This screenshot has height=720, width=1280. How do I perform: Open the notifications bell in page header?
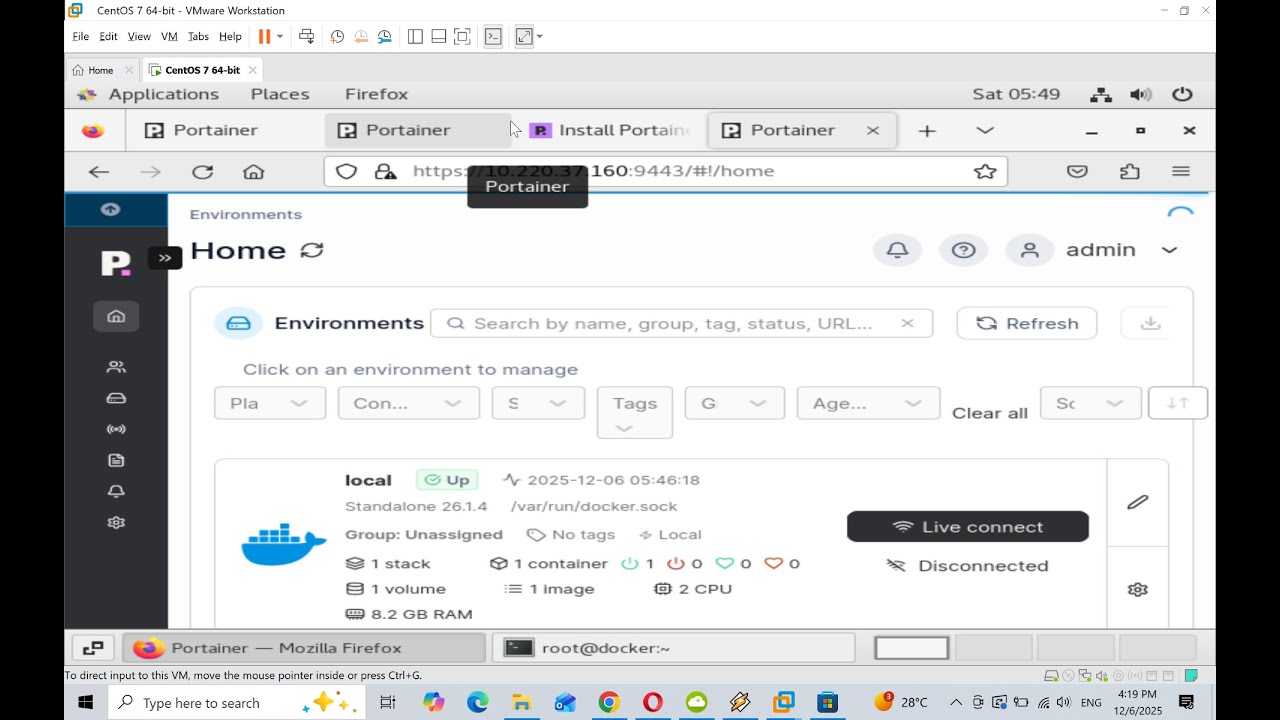click(x=897, y=250)
